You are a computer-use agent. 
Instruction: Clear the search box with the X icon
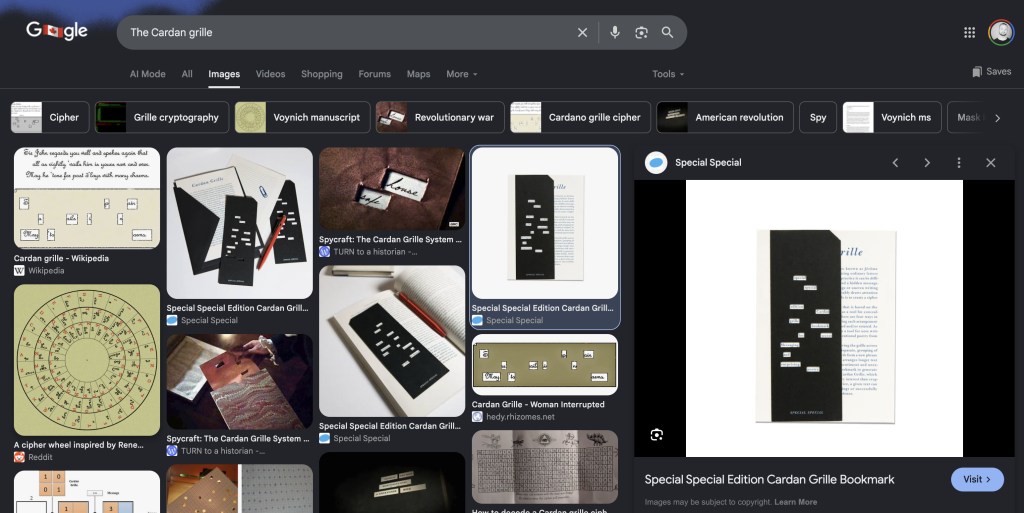click(583, 33)
